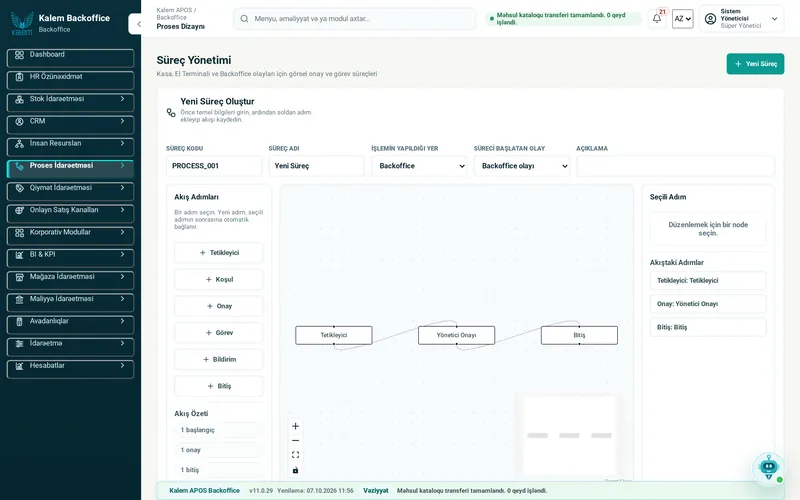This screenshot has width=800, height=500.
Task: Add a Koşul step
Action: (x=219, y=280)
